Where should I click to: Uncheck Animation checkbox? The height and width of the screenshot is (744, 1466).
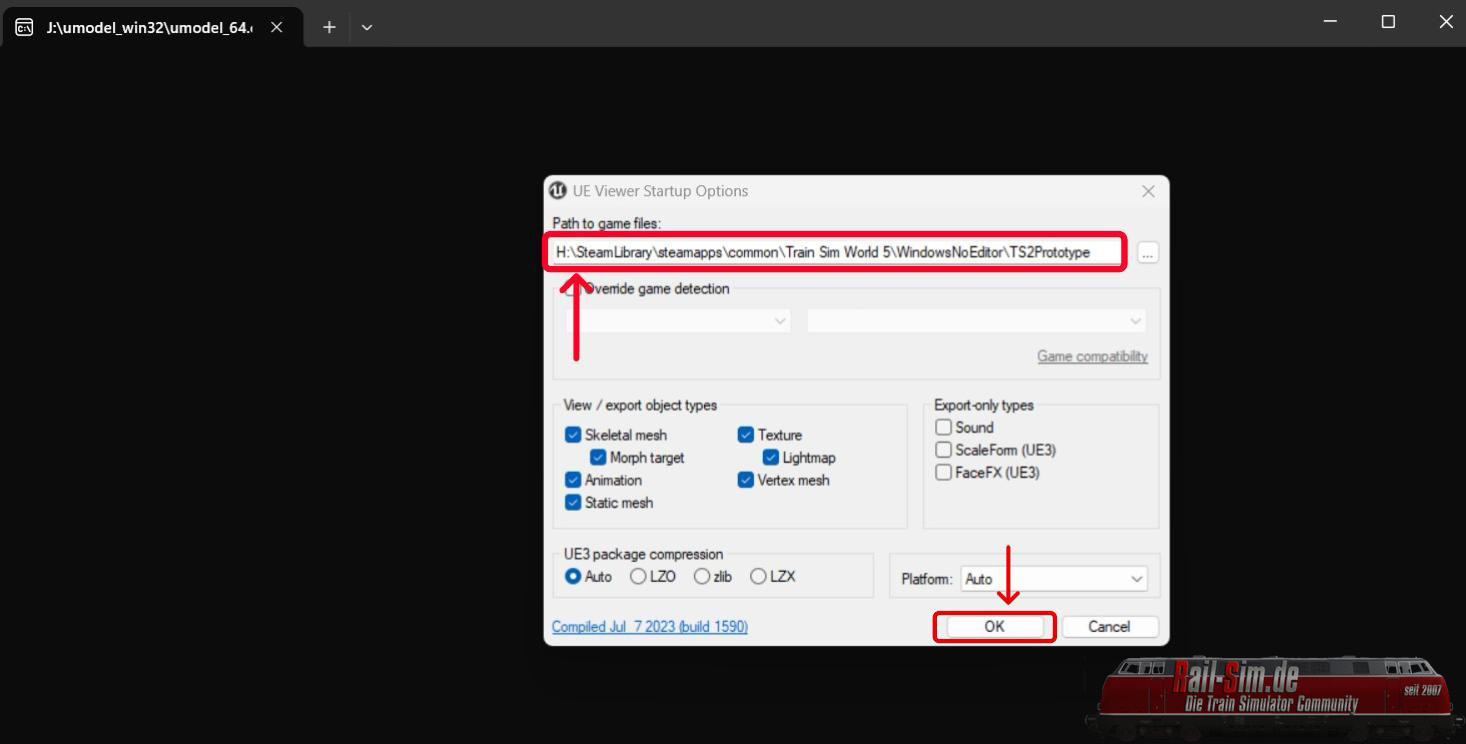pos(573,480)
